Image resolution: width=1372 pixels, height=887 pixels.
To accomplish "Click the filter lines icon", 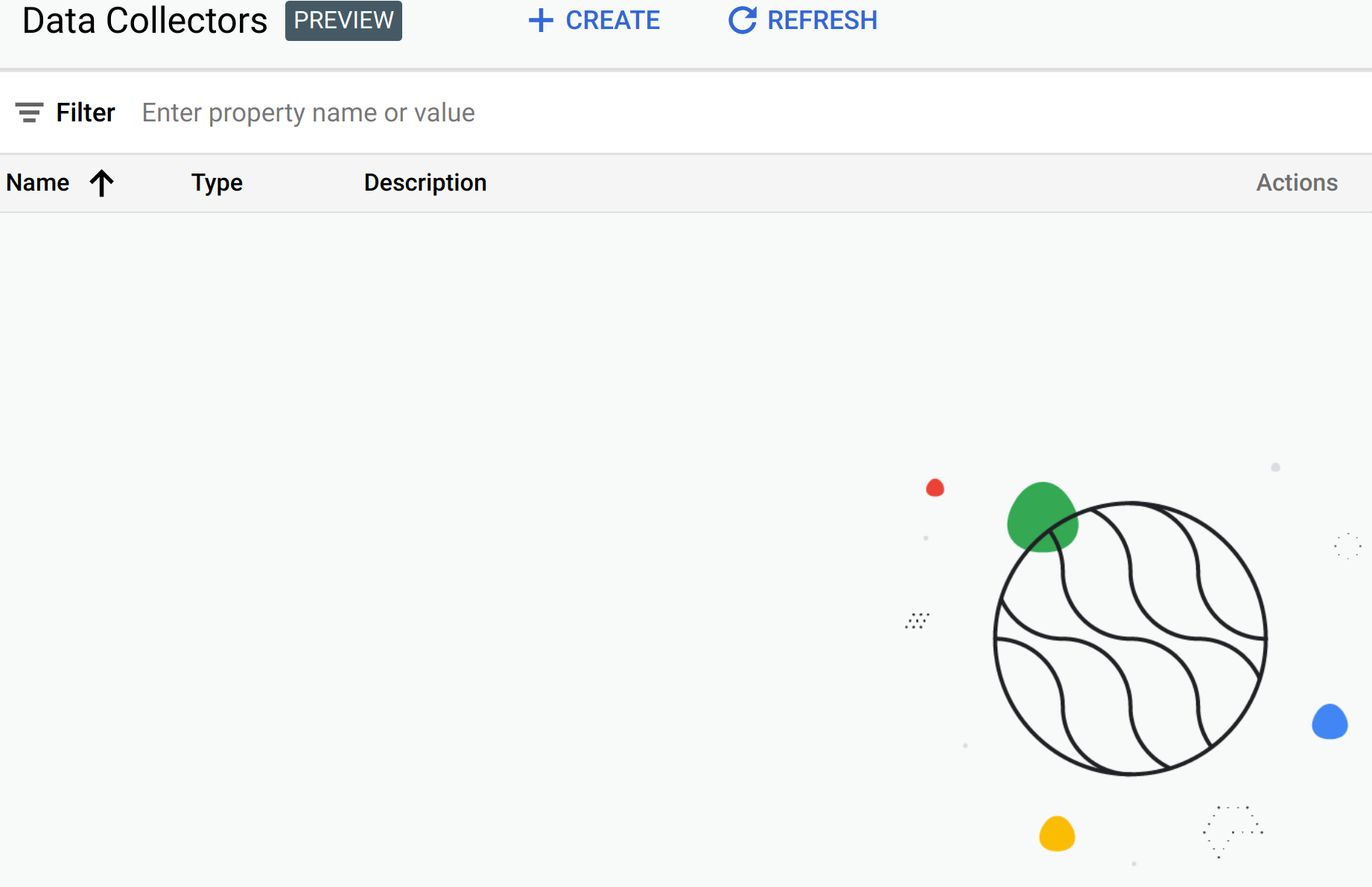I will (x=29, y=112).
